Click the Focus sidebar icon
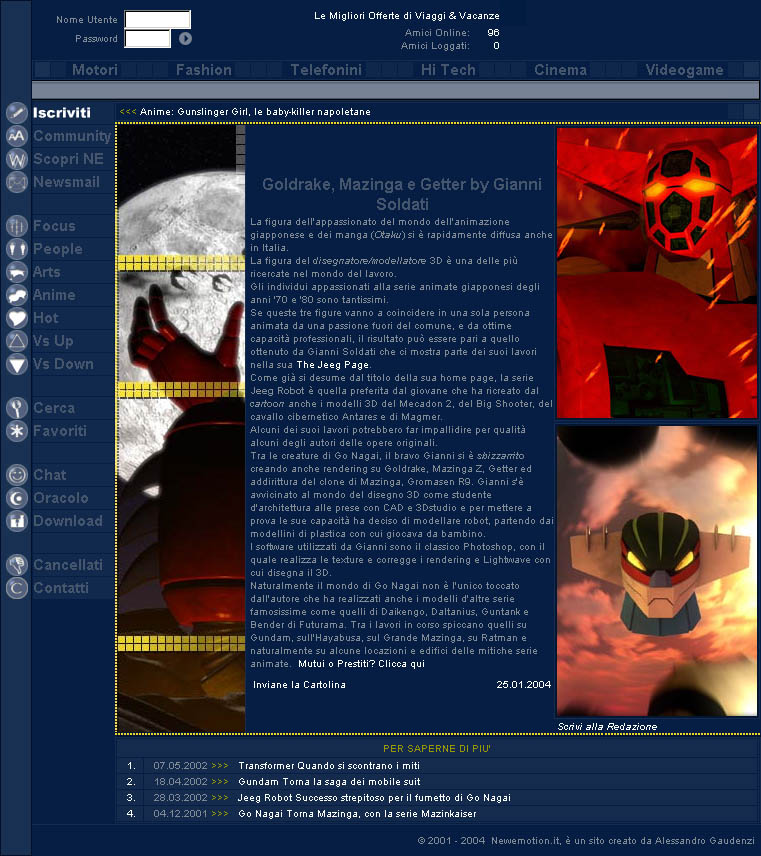761x856 pixels. pyautogui.click(x=17, y=225)
